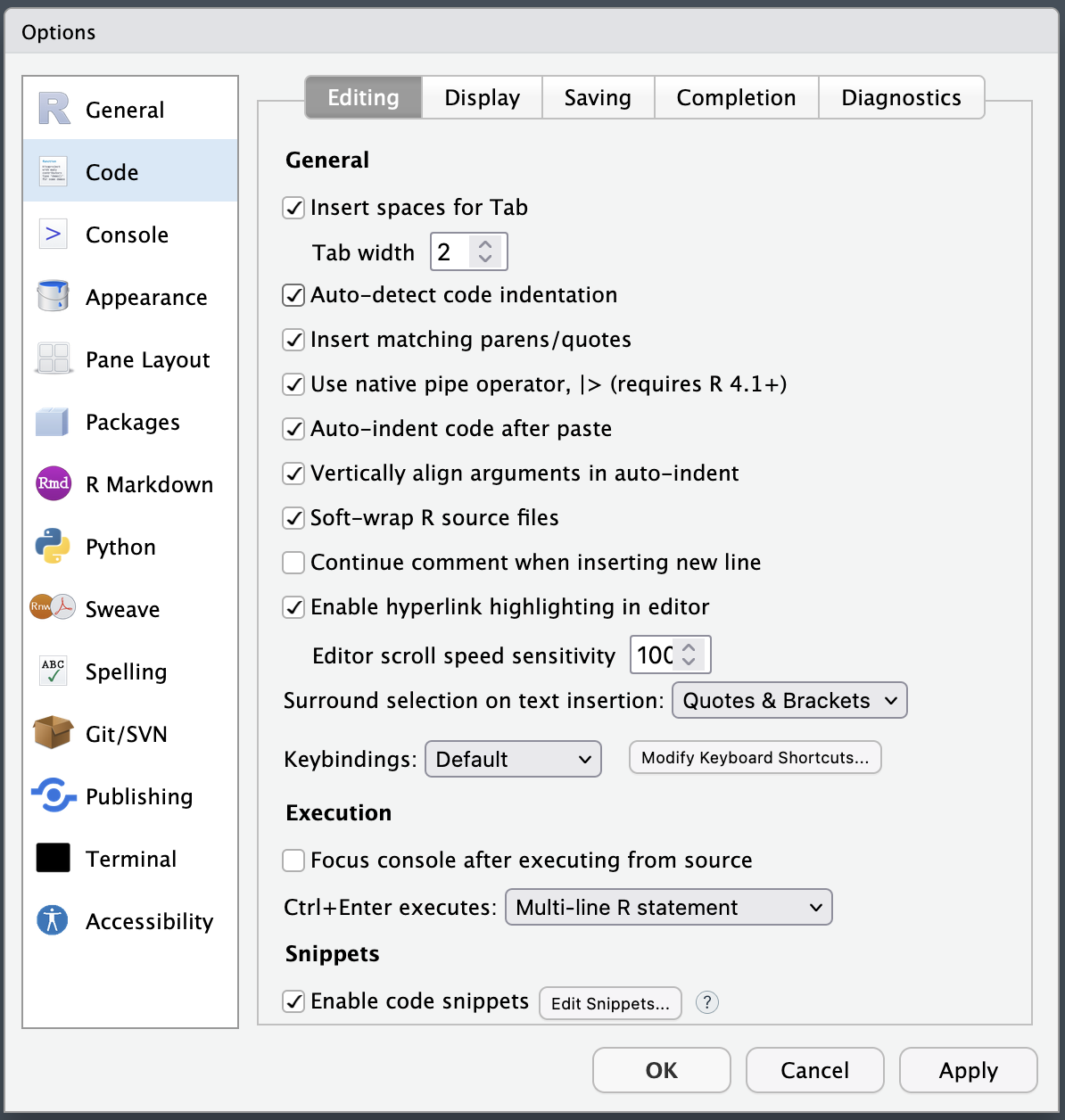Toggle Auto-indent code after paste

click(x=293, y=429)
